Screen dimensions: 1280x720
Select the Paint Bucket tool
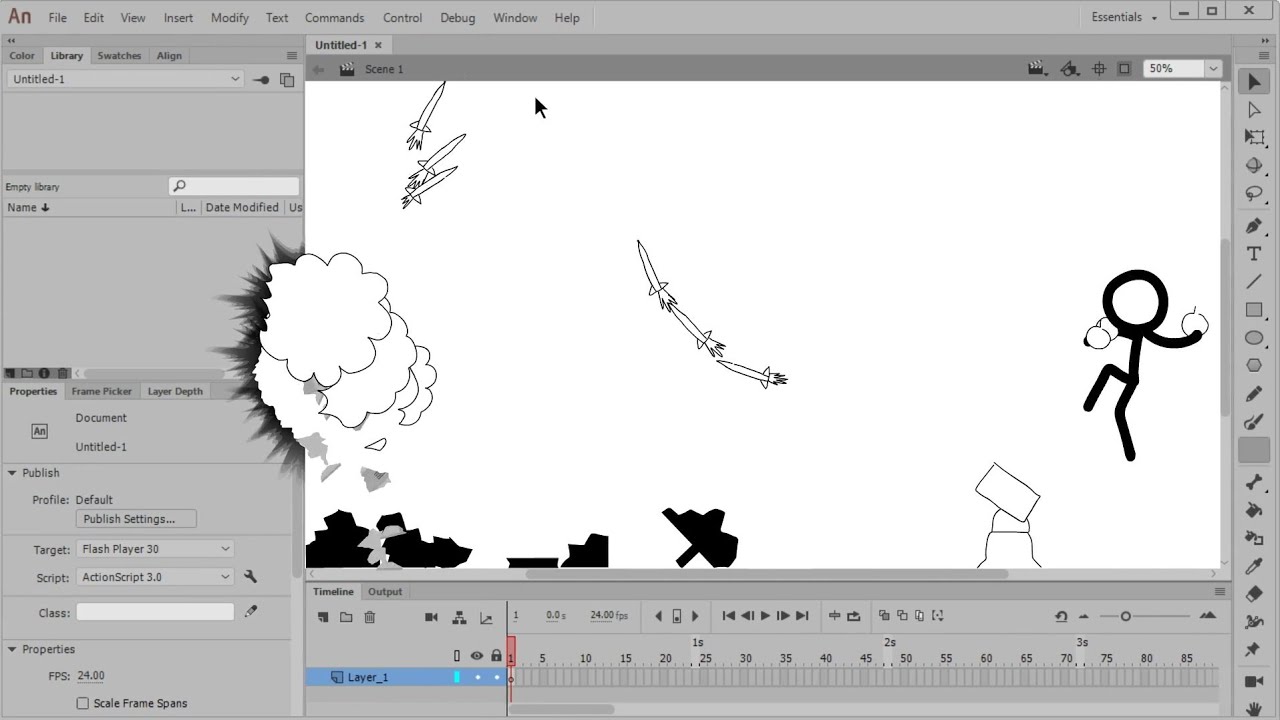point(1254,510)
